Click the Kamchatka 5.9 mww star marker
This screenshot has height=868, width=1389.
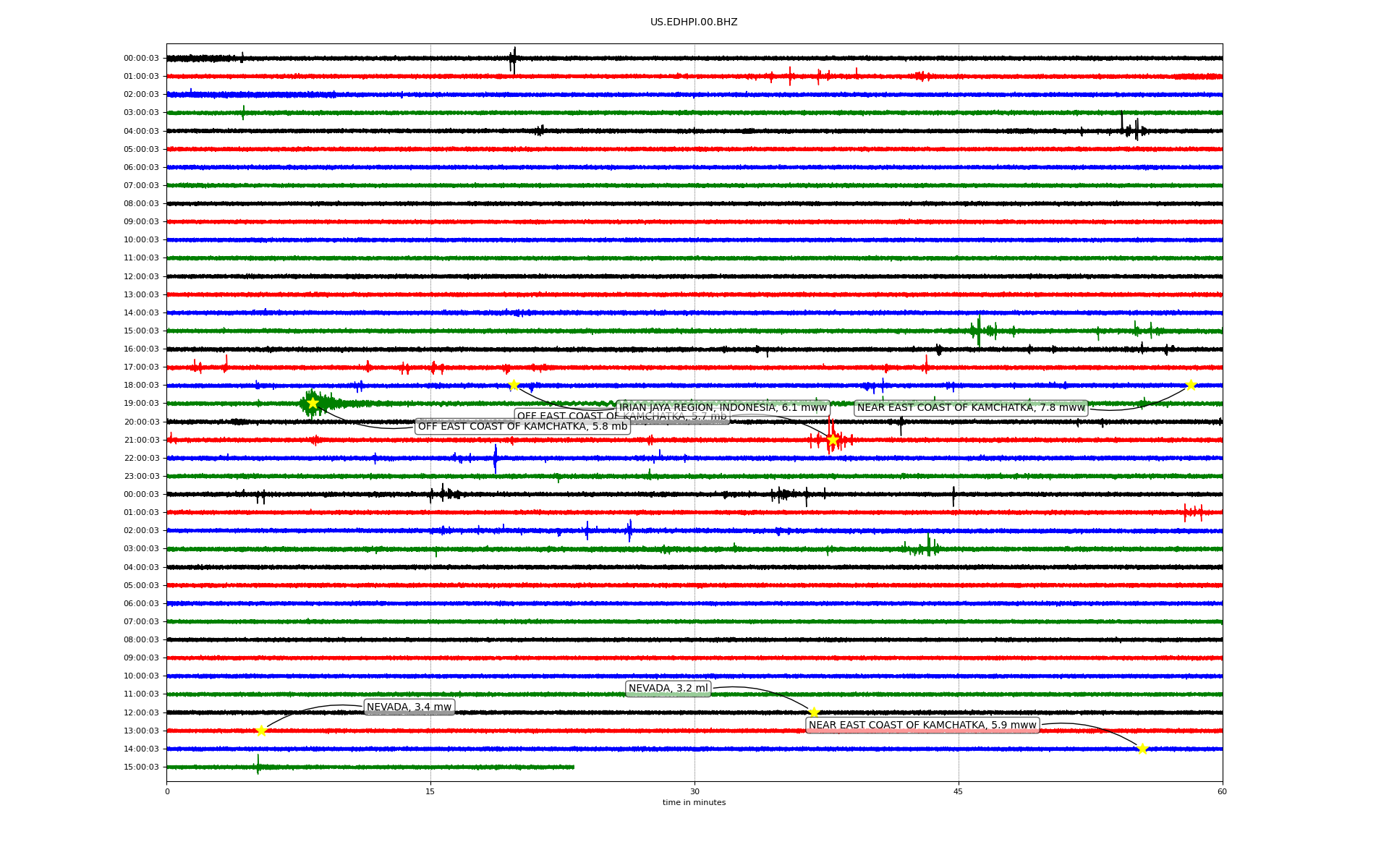point(1142,749)
